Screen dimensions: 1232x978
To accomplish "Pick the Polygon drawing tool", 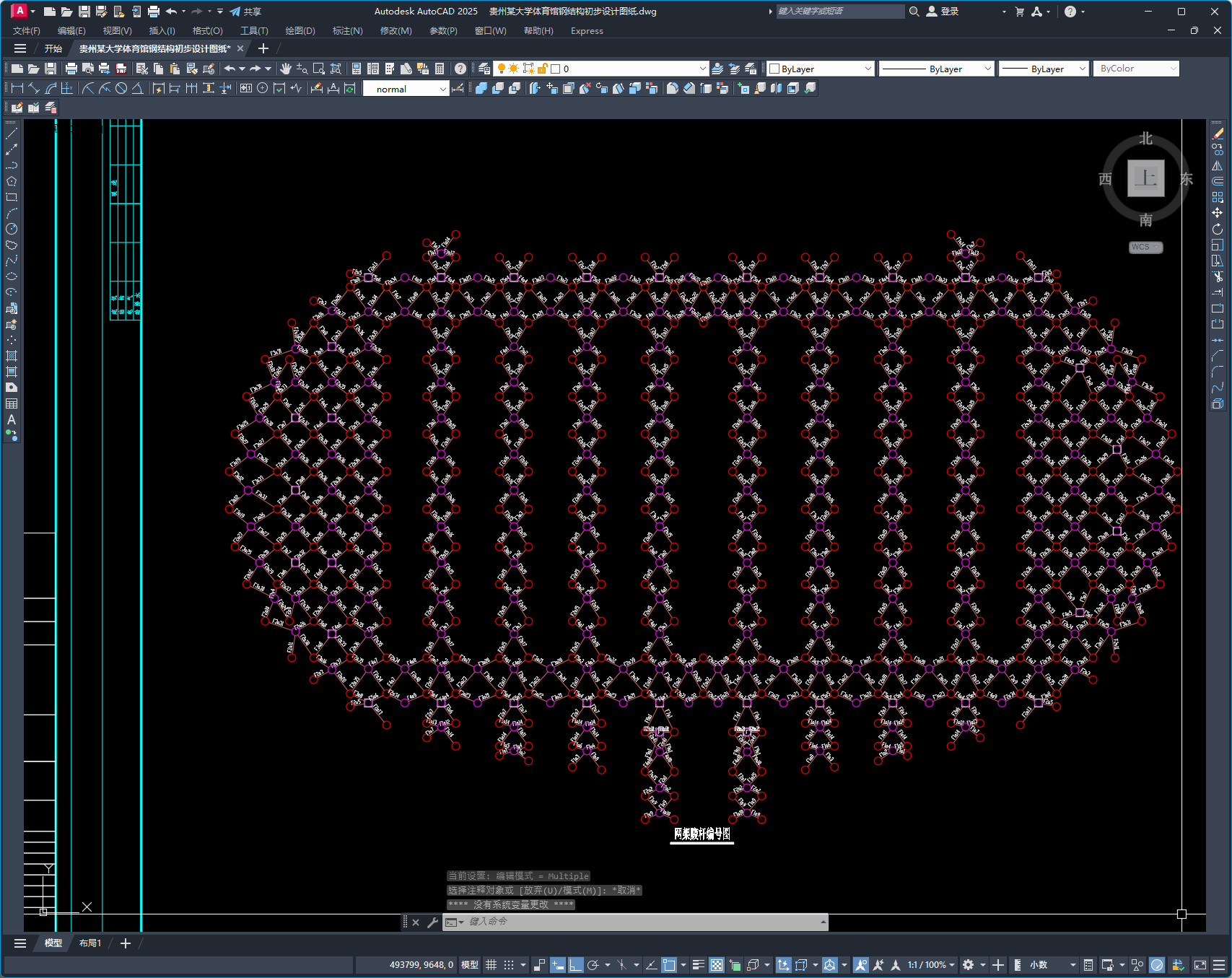I will tap(12, 181).
